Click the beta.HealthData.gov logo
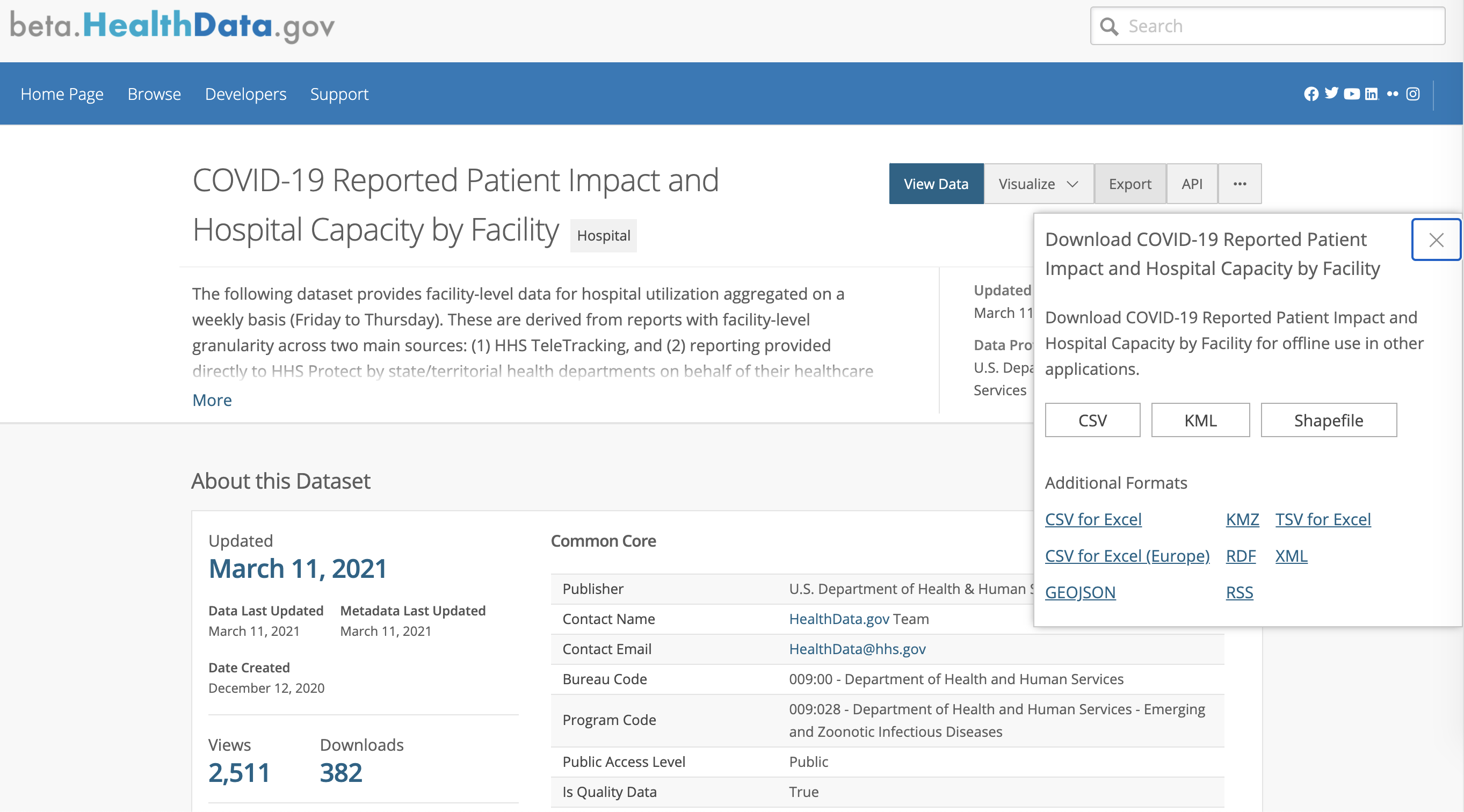 (x=172, y=26)
